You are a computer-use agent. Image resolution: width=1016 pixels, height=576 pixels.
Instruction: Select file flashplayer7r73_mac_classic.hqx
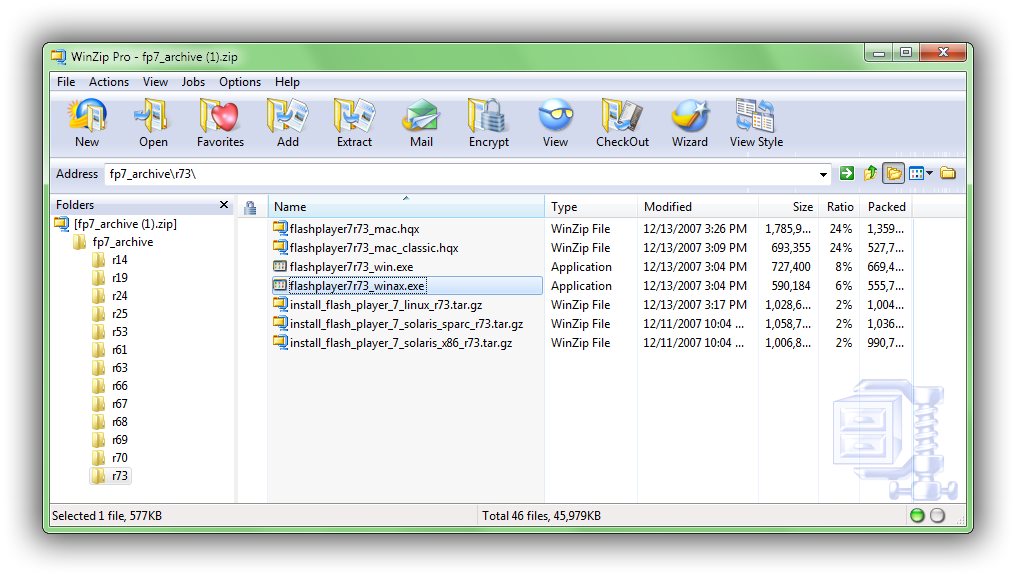374,248
